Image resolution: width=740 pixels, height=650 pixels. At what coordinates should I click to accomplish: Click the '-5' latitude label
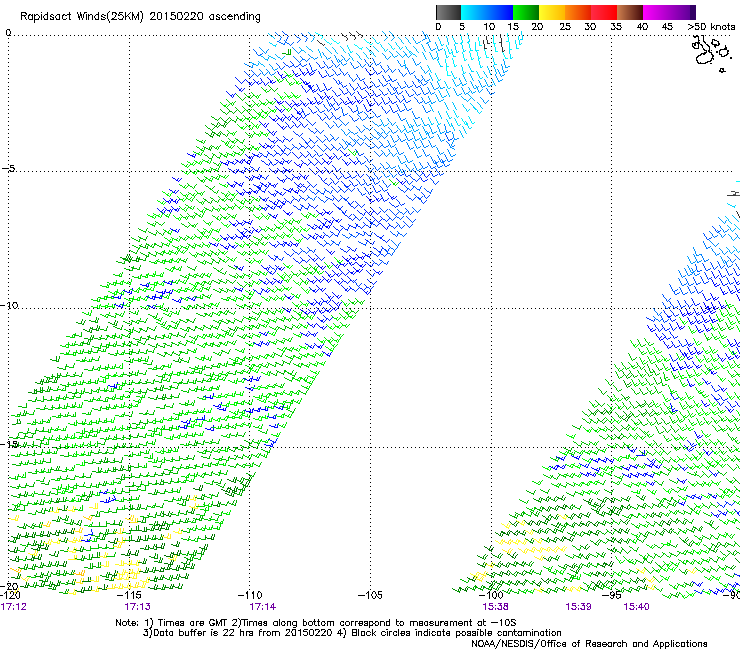9,168
